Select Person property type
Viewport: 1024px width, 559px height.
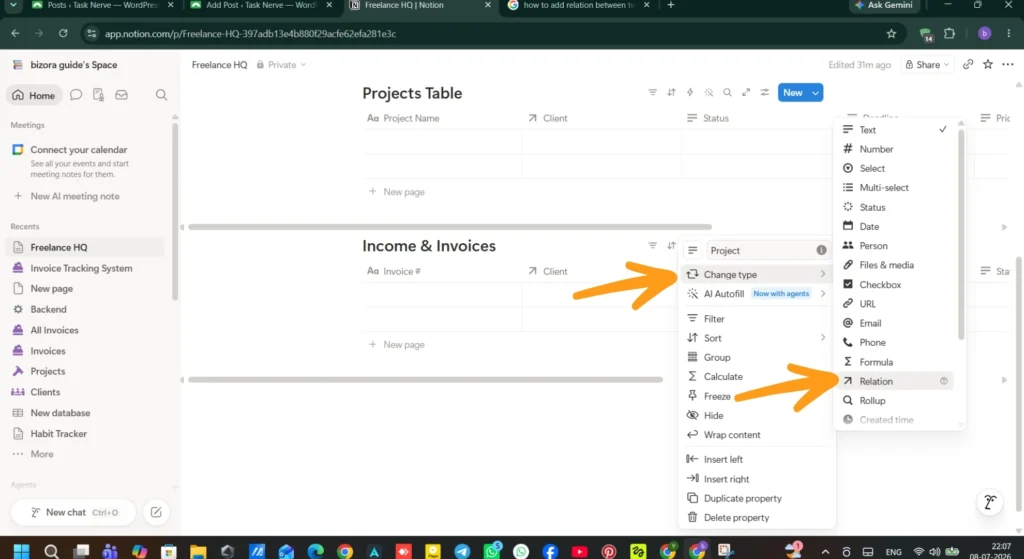pyautogui.click(x=894, y=246)
